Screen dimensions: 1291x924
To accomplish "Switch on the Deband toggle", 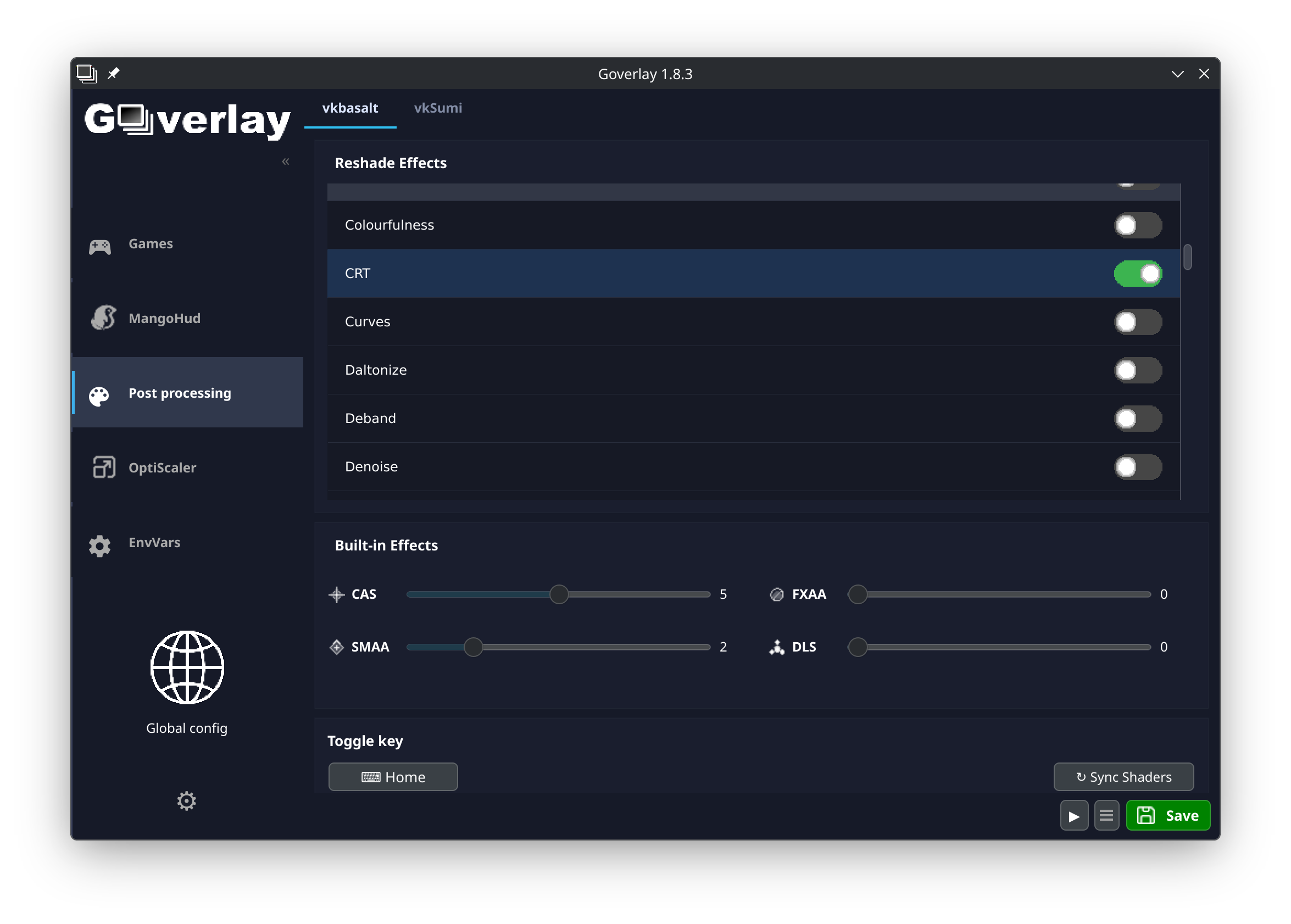I will coord(1137,419).
